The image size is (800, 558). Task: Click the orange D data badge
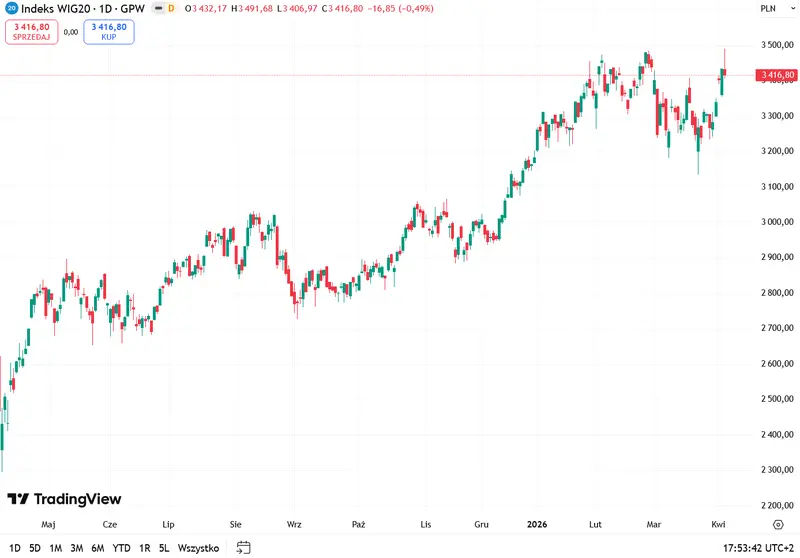171,8
